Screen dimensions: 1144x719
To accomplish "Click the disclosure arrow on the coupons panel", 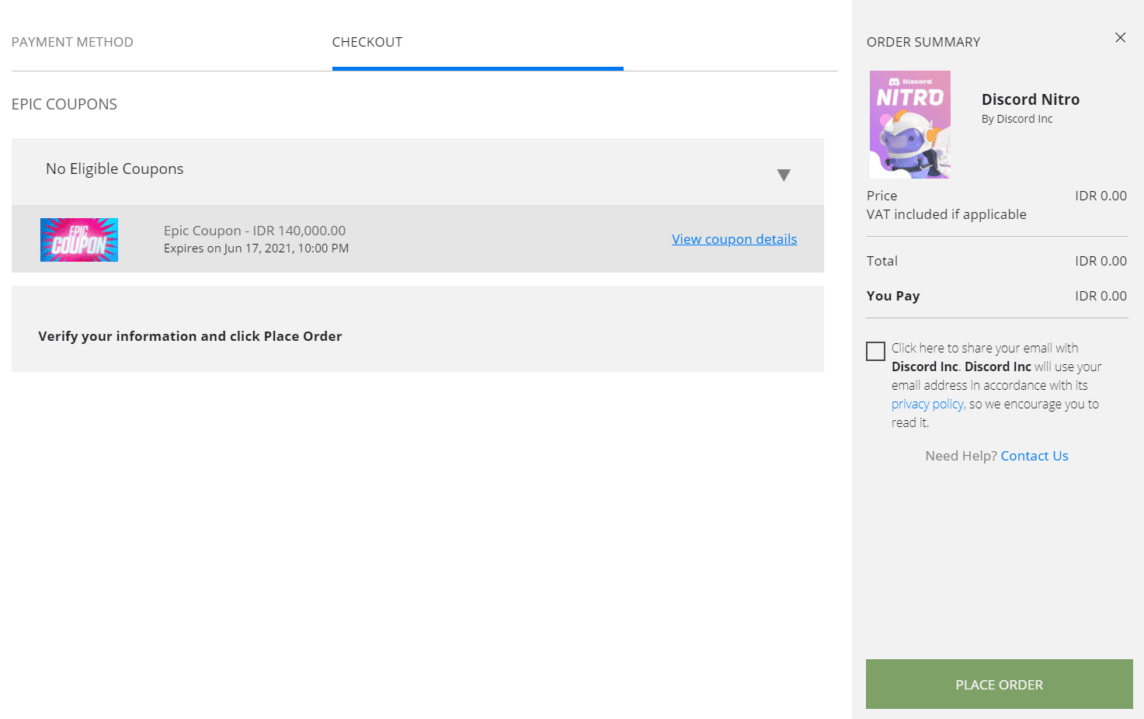I will pyautogui.click(x=784, y=173).
